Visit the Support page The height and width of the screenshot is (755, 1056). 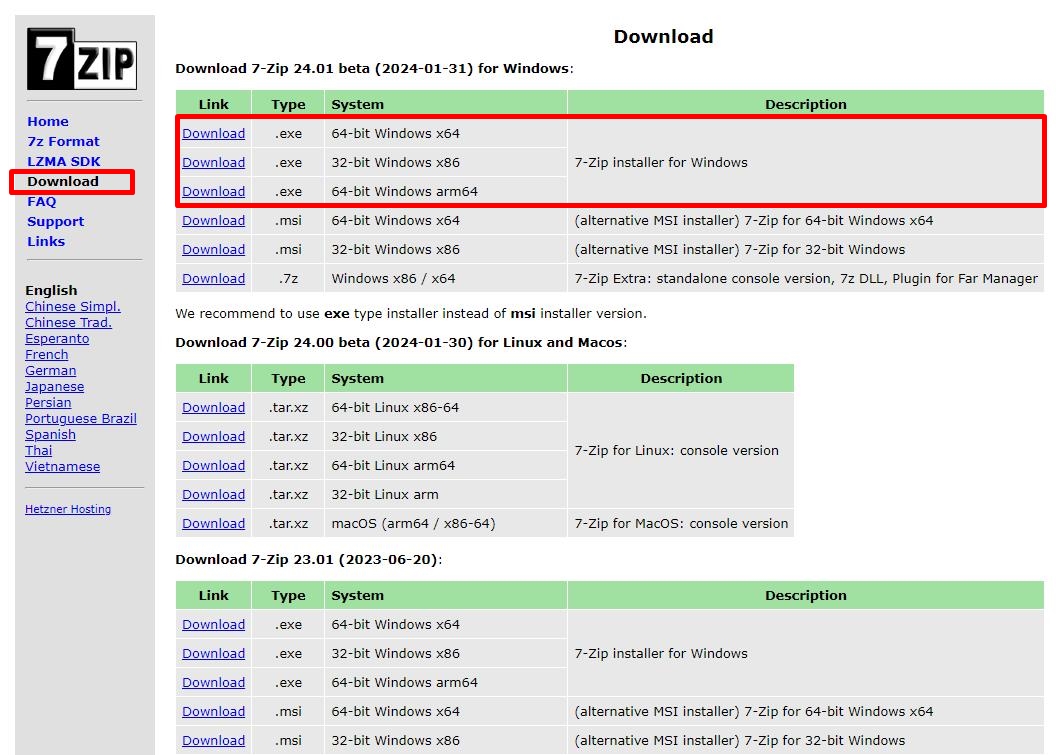(55, 221)
